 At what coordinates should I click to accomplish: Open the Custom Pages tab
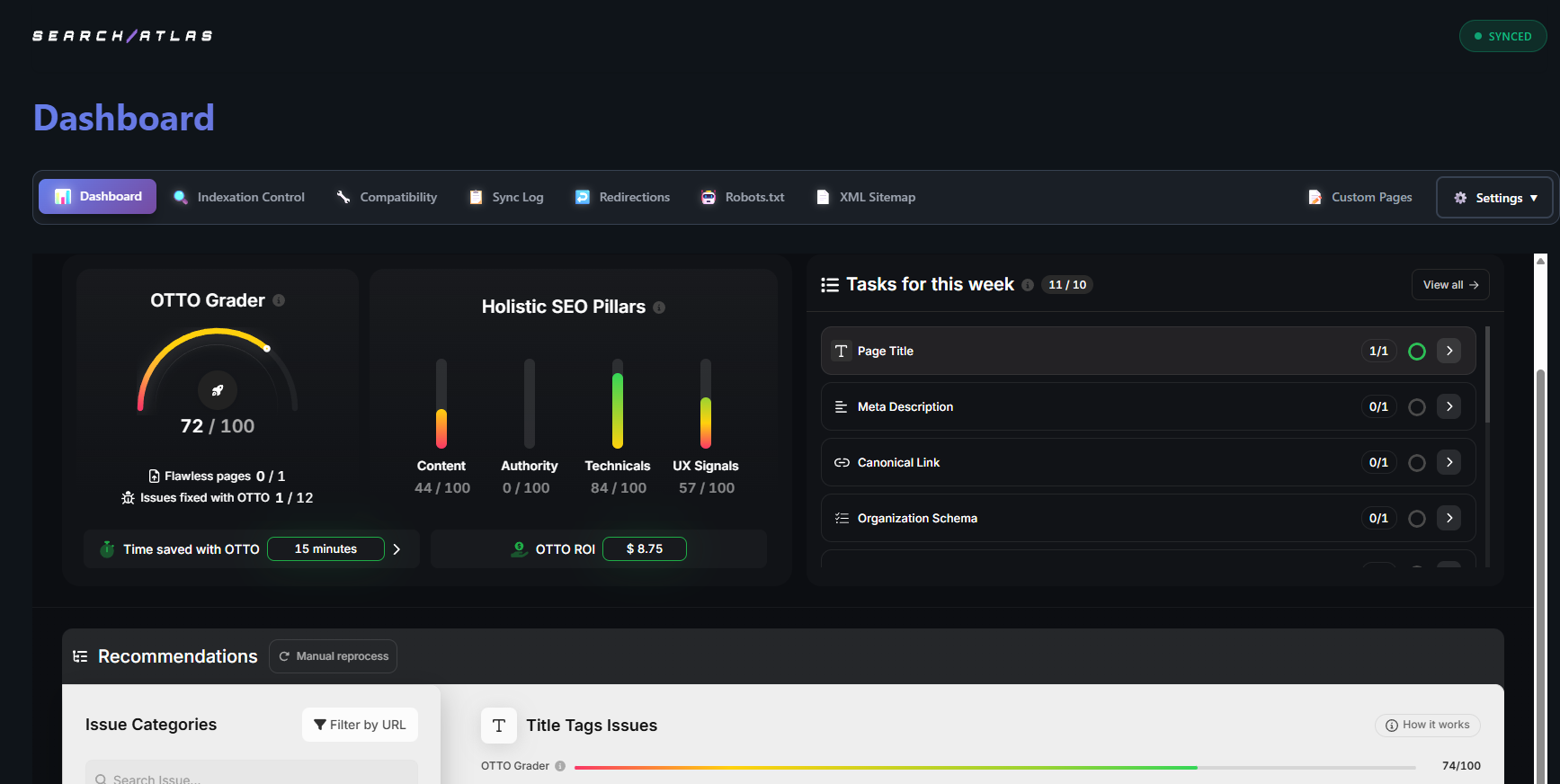click(1359, 197)
